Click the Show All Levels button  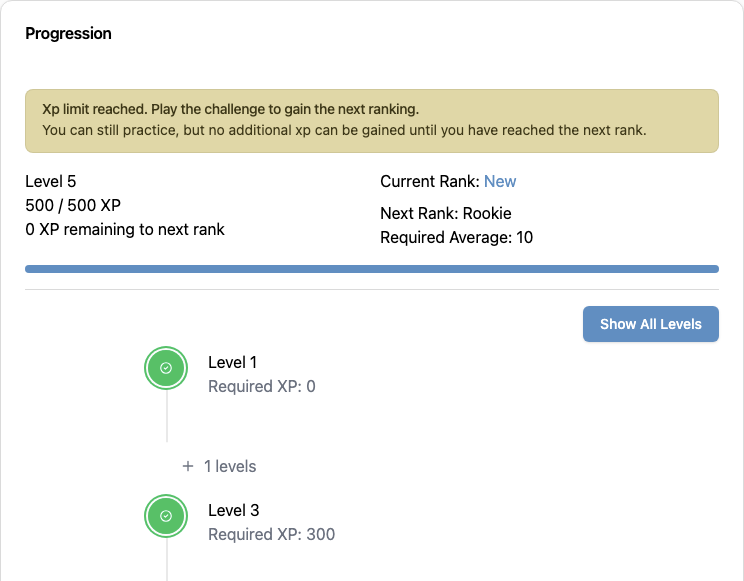click(651, 324)
